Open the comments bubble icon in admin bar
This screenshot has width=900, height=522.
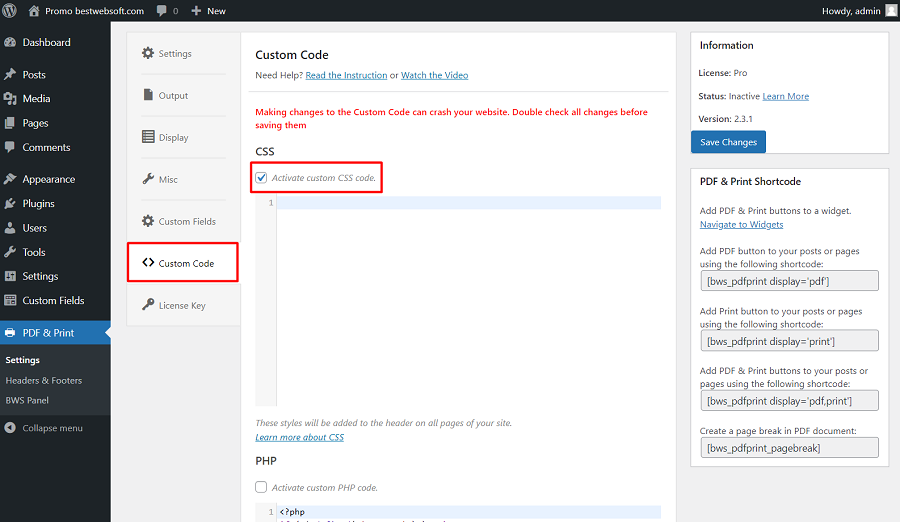[161, 11]
